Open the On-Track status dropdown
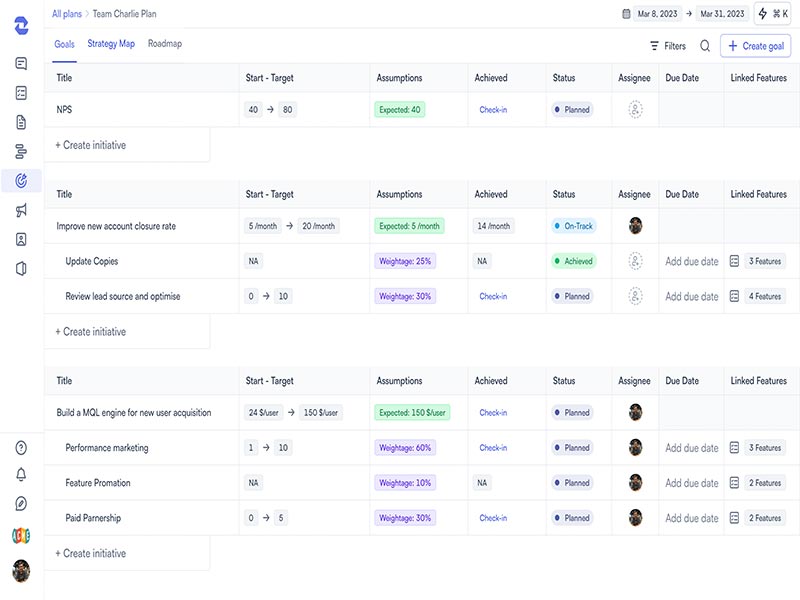 tap(574, 226)
